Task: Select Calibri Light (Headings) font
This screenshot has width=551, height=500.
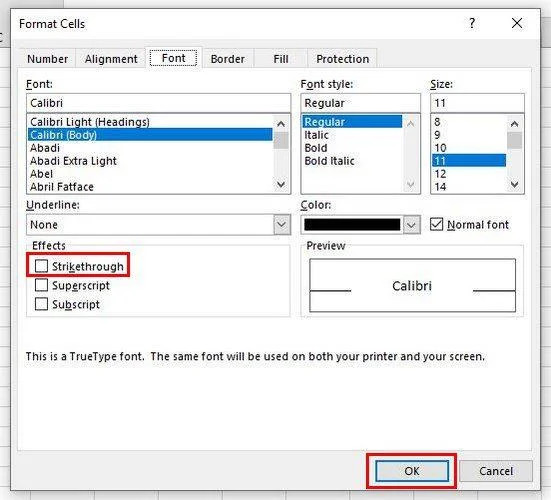Action: click(x=150, y=122)
